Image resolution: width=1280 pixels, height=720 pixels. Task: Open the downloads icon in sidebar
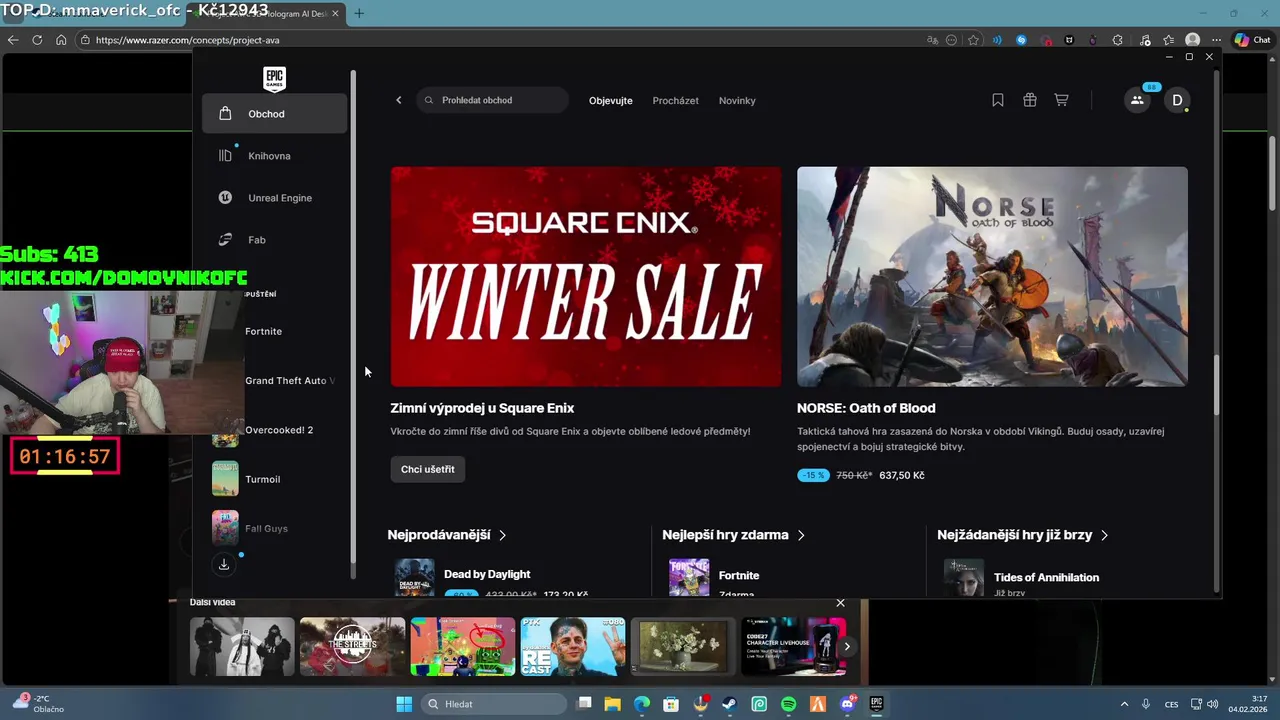click(x=224, y=564)
